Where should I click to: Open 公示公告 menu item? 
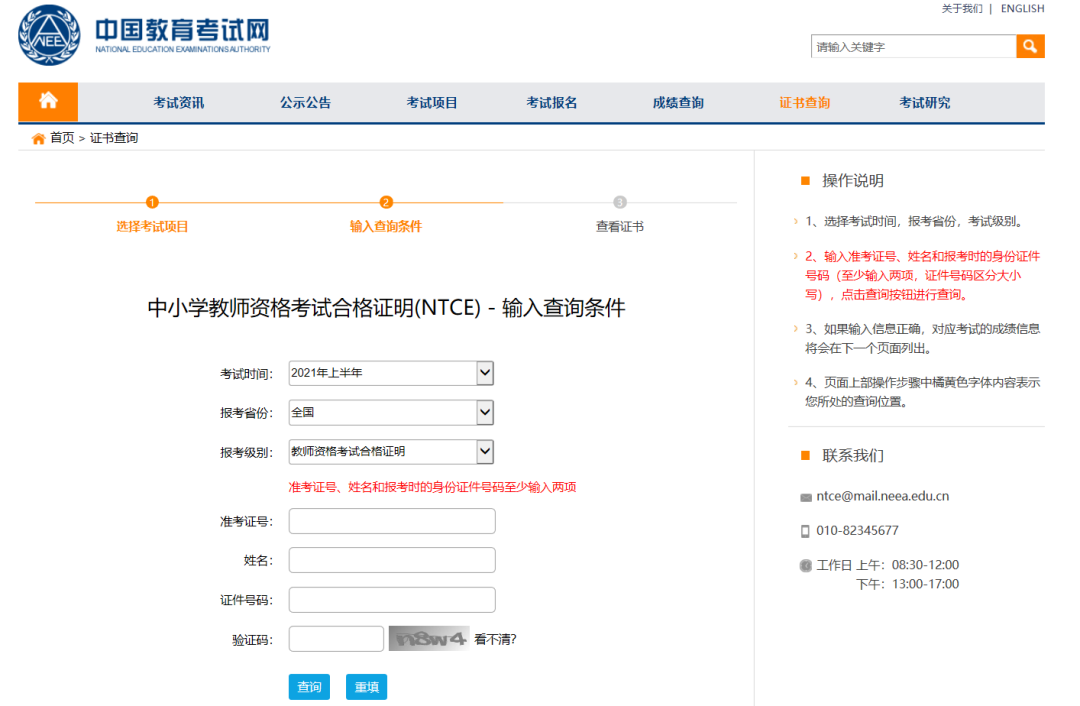[x=305, y=103]
